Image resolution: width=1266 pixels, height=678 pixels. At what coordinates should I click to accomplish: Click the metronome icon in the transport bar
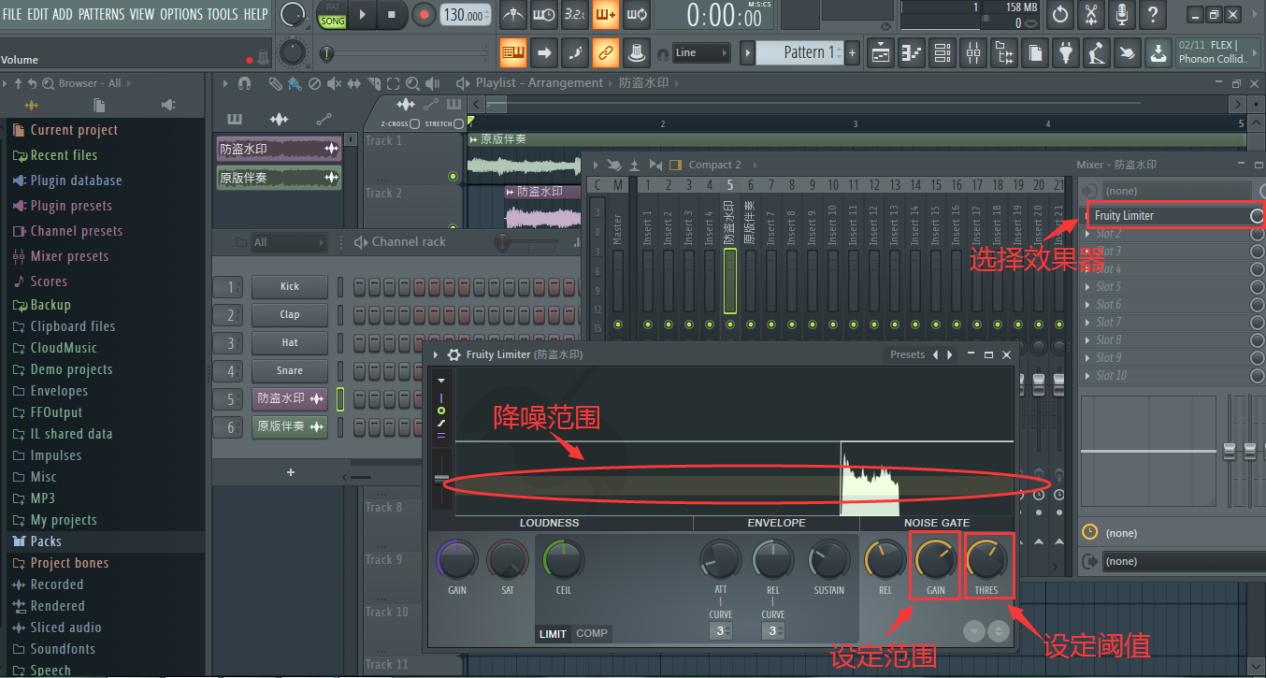click(513, 15)
